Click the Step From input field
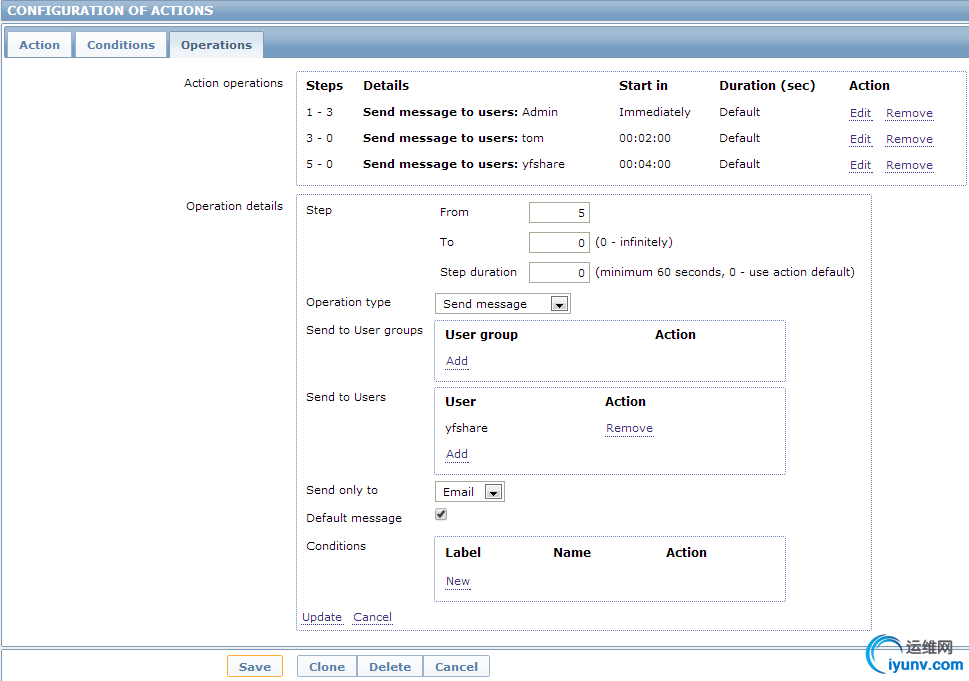969x681 pixels. (559, 212)
